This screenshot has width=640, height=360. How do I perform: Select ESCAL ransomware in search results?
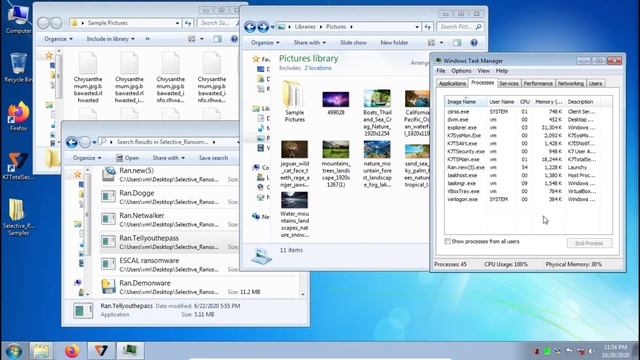169,264
